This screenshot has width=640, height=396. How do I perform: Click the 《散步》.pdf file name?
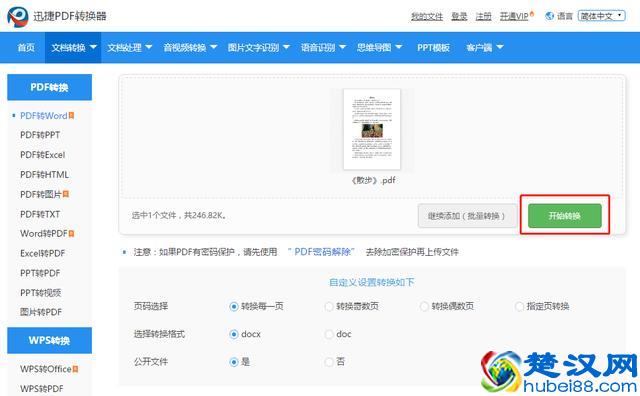click(x=373, y=180)
